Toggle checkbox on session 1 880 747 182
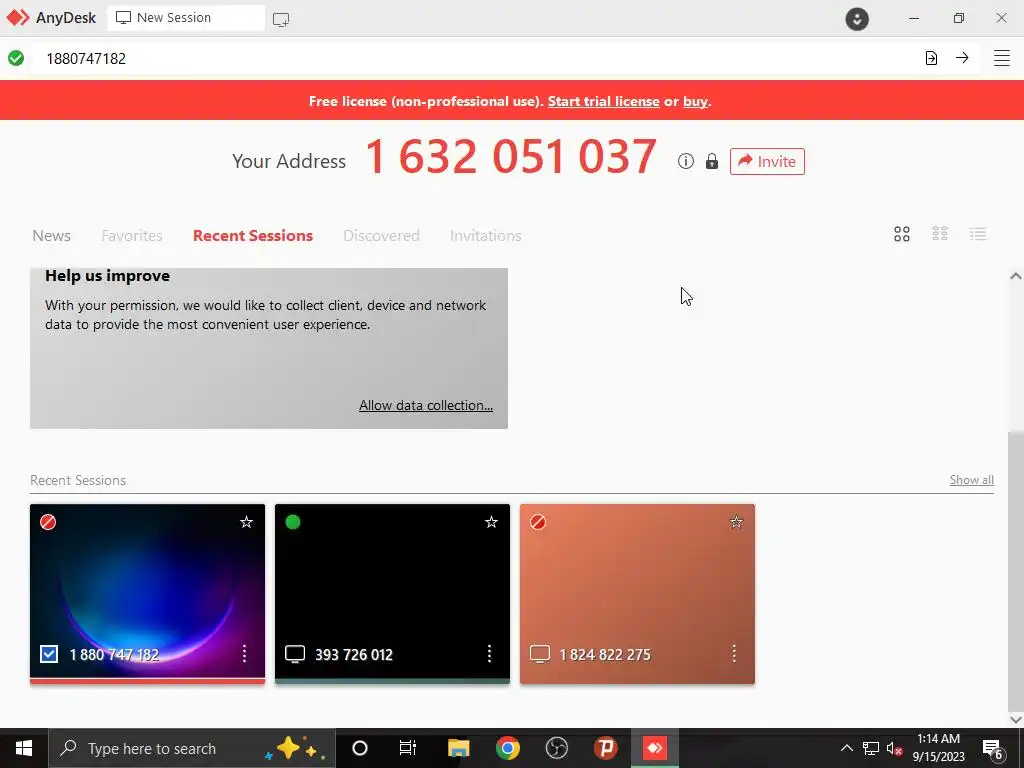 pyautogui.click(x=49, y=654)
